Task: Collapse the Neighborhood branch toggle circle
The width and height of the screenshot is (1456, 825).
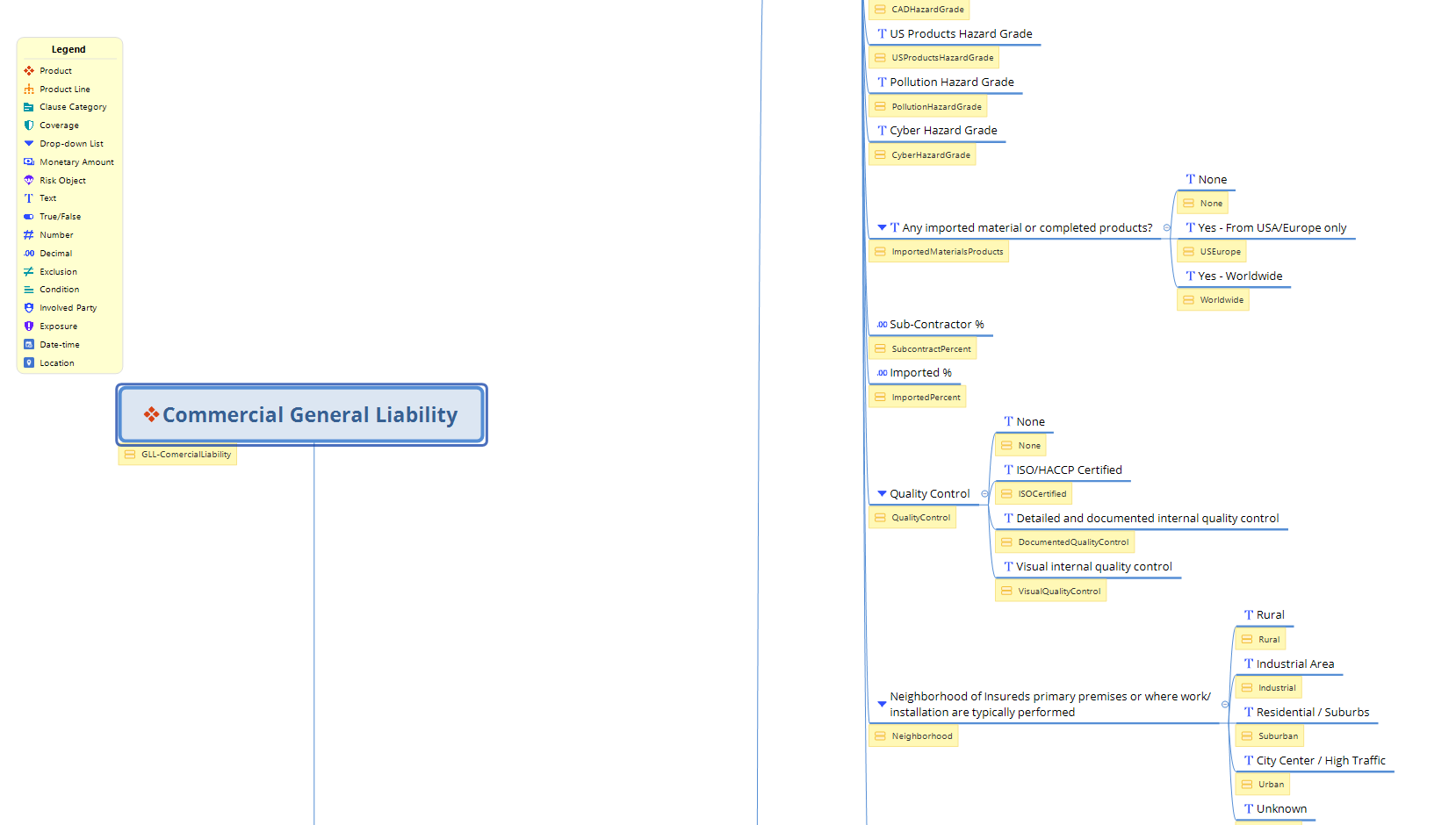Action: click(x=1225, y=704)
